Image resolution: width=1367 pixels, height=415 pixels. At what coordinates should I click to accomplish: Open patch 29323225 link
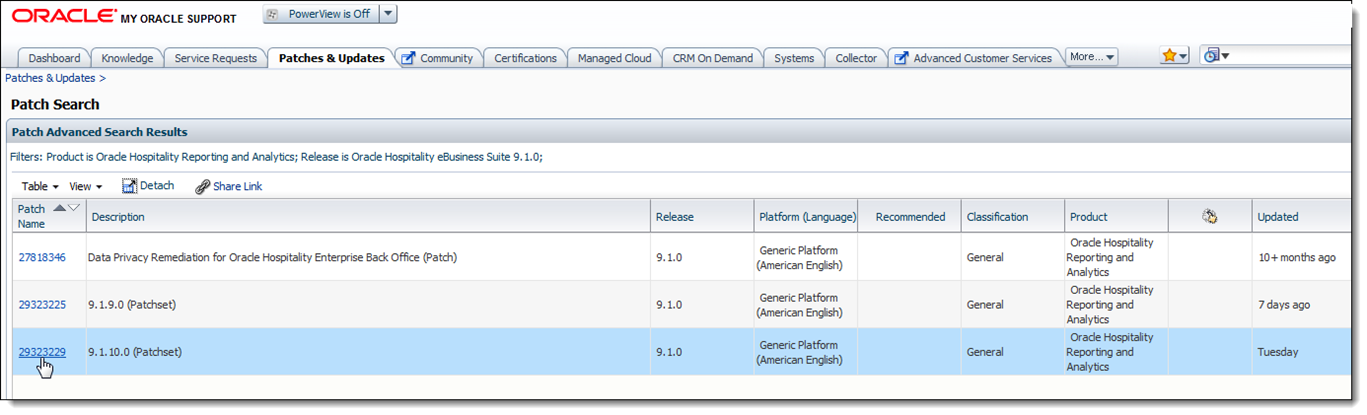click(42, 305)
